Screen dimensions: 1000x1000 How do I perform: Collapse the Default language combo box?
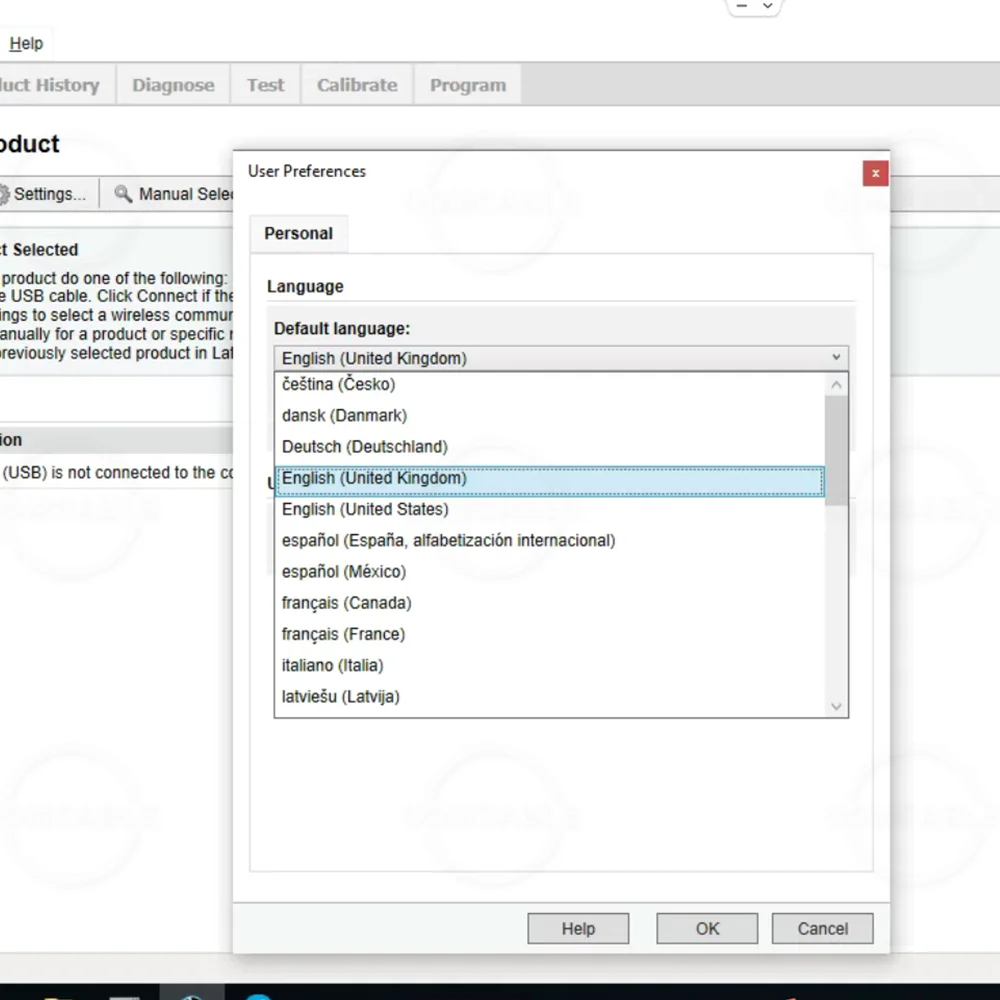[x=561, y=358]
